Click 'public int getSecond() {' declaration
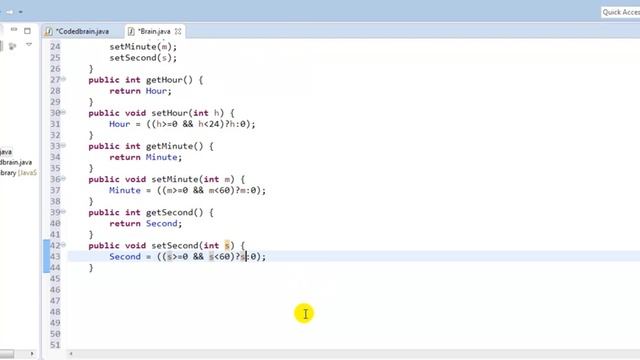Screen dimensions: 640x360 tap(151, 212)
